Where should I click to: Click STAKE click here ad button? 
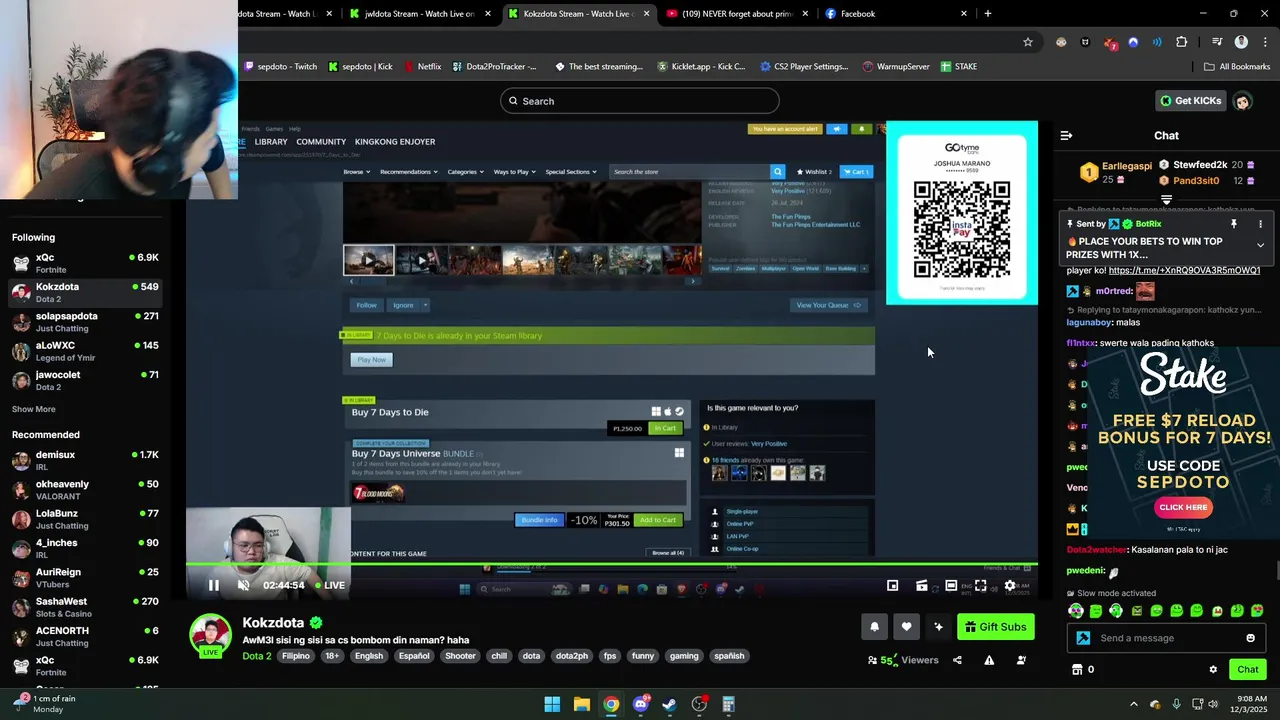[x=1184, y=507]
